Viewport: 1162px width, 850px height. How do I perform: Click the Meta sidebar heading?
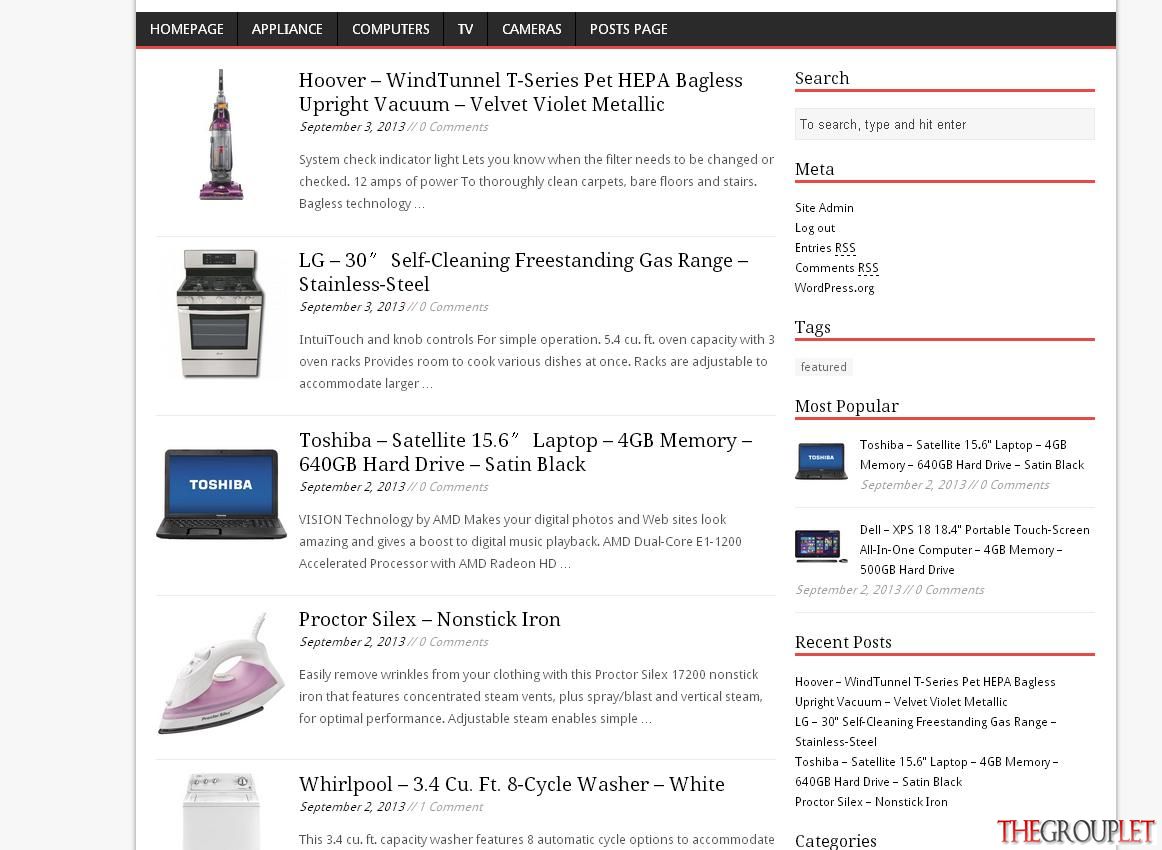(814, 169)
